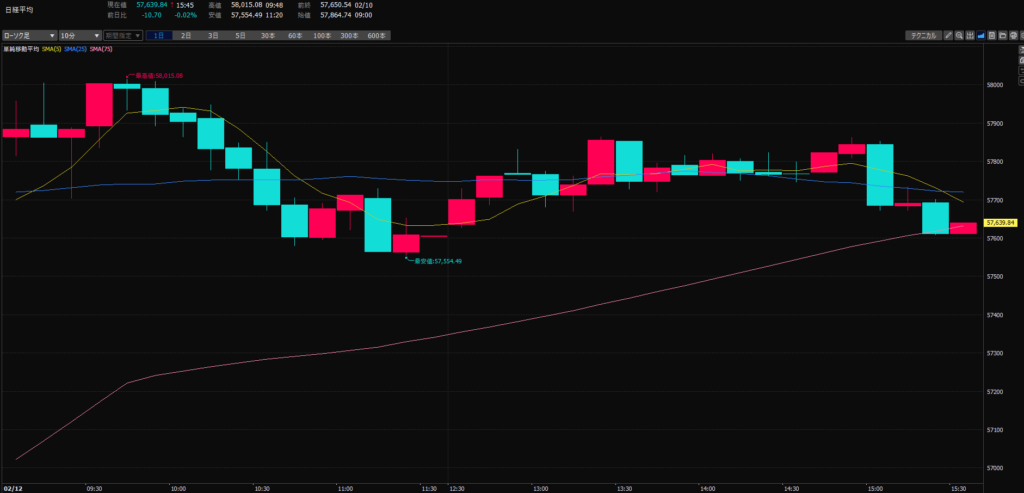The width and height of the screenshot is (1024, 493).
Task: Click the SMA(5) legend label
Action: (x=51, y=48)
